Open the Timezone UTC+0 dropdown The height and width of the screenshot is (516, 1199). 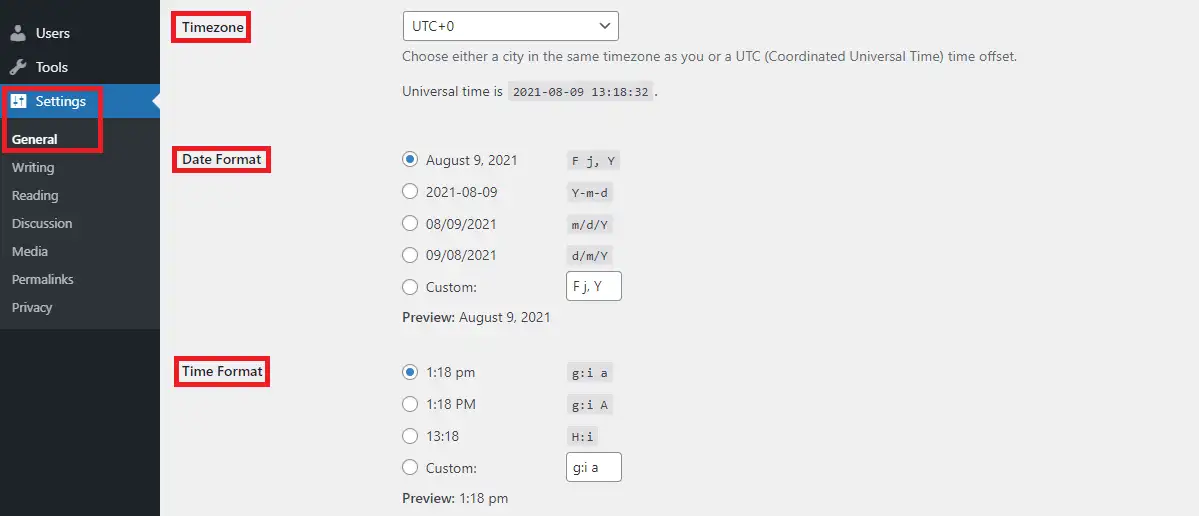[510, 26]
